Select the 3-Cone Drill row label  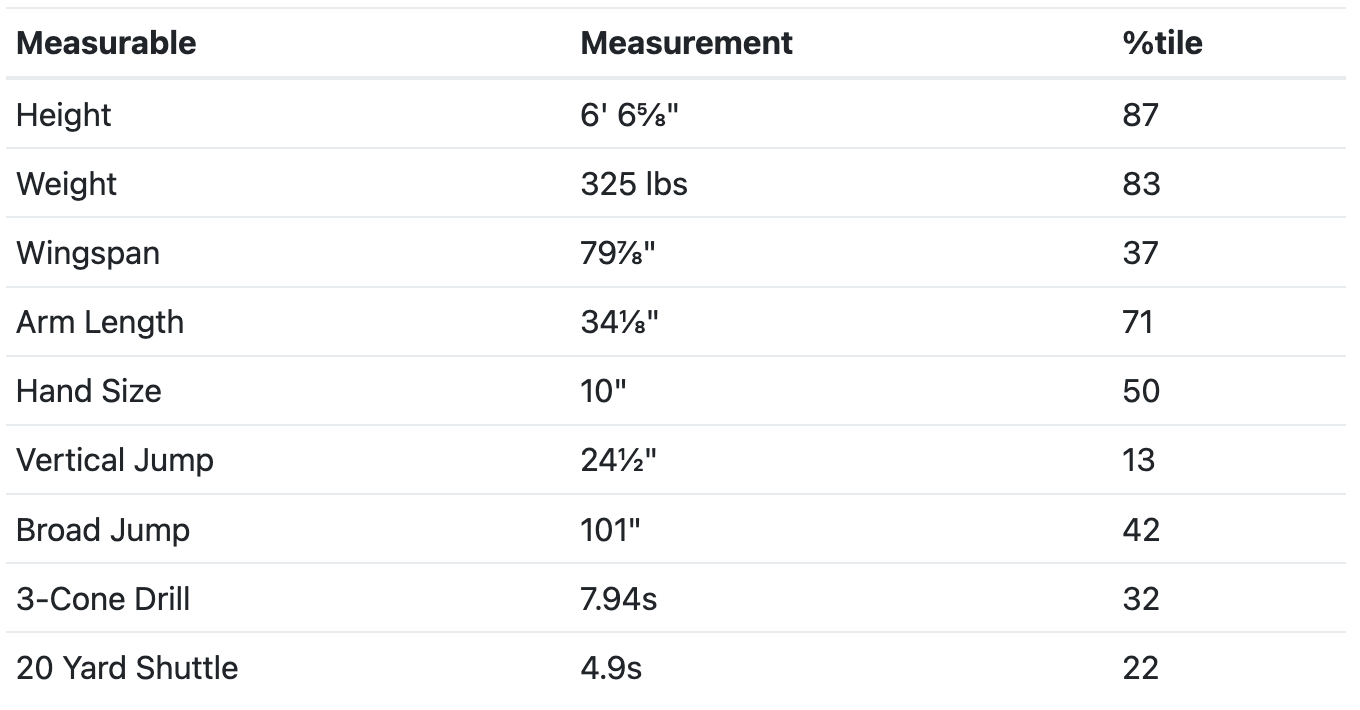pyautogui.click(x=103, y=599)
